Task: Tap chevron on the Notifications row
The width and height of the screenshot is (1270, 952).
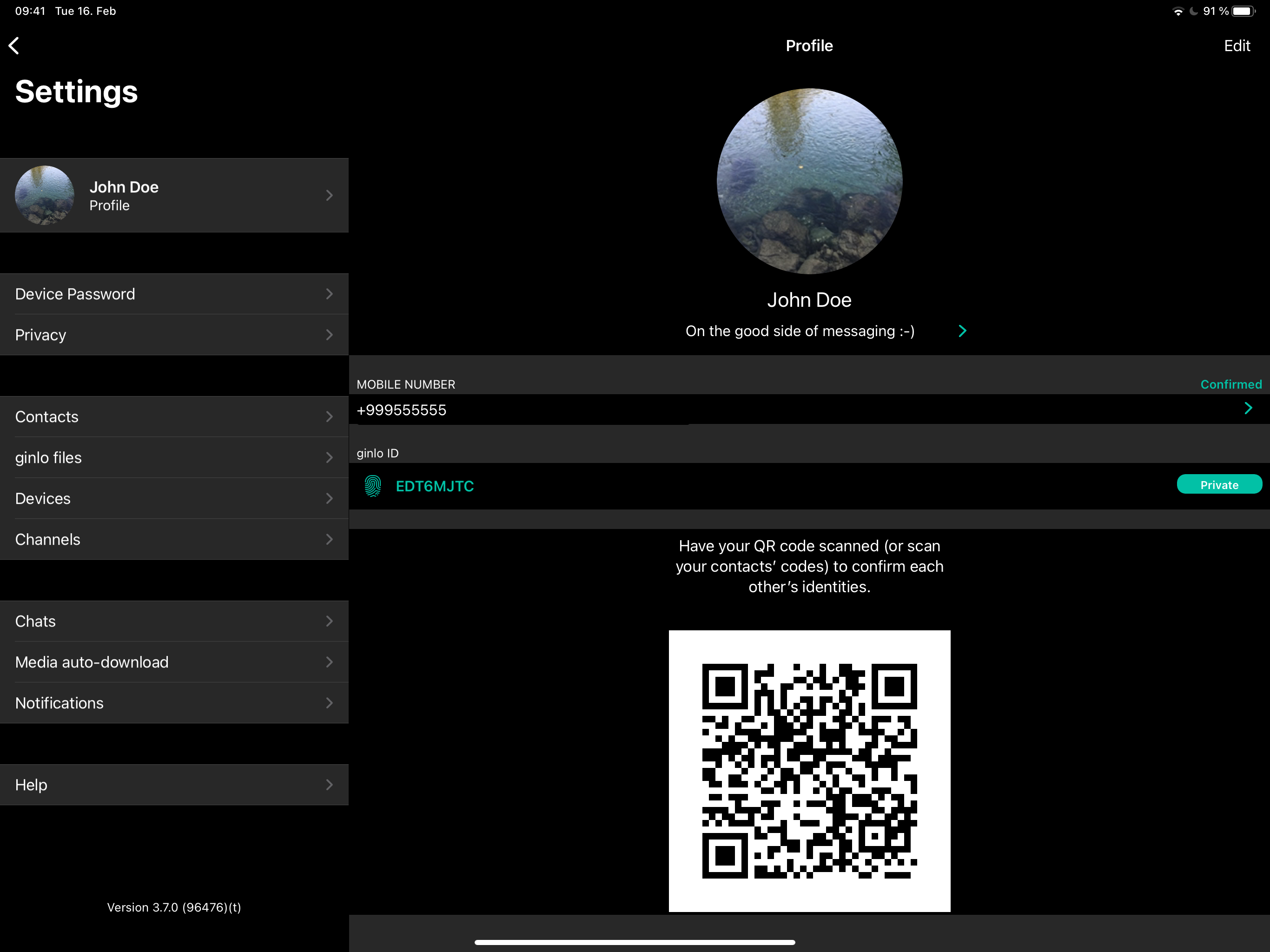Action: coord(330,703)
